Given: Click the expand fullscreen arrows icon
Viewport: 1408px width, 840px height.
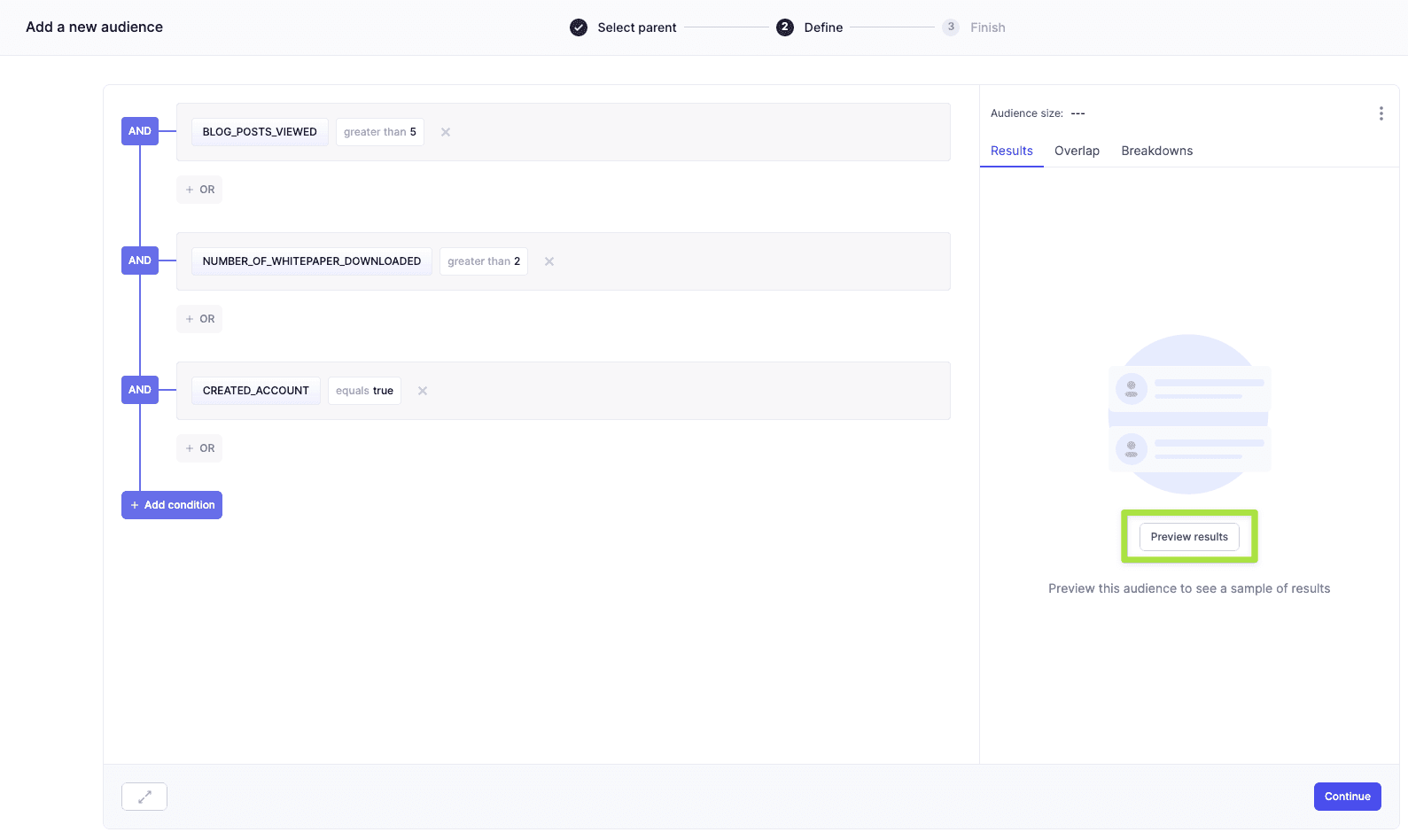Looking at the screenshot, I should coord(144,797).
